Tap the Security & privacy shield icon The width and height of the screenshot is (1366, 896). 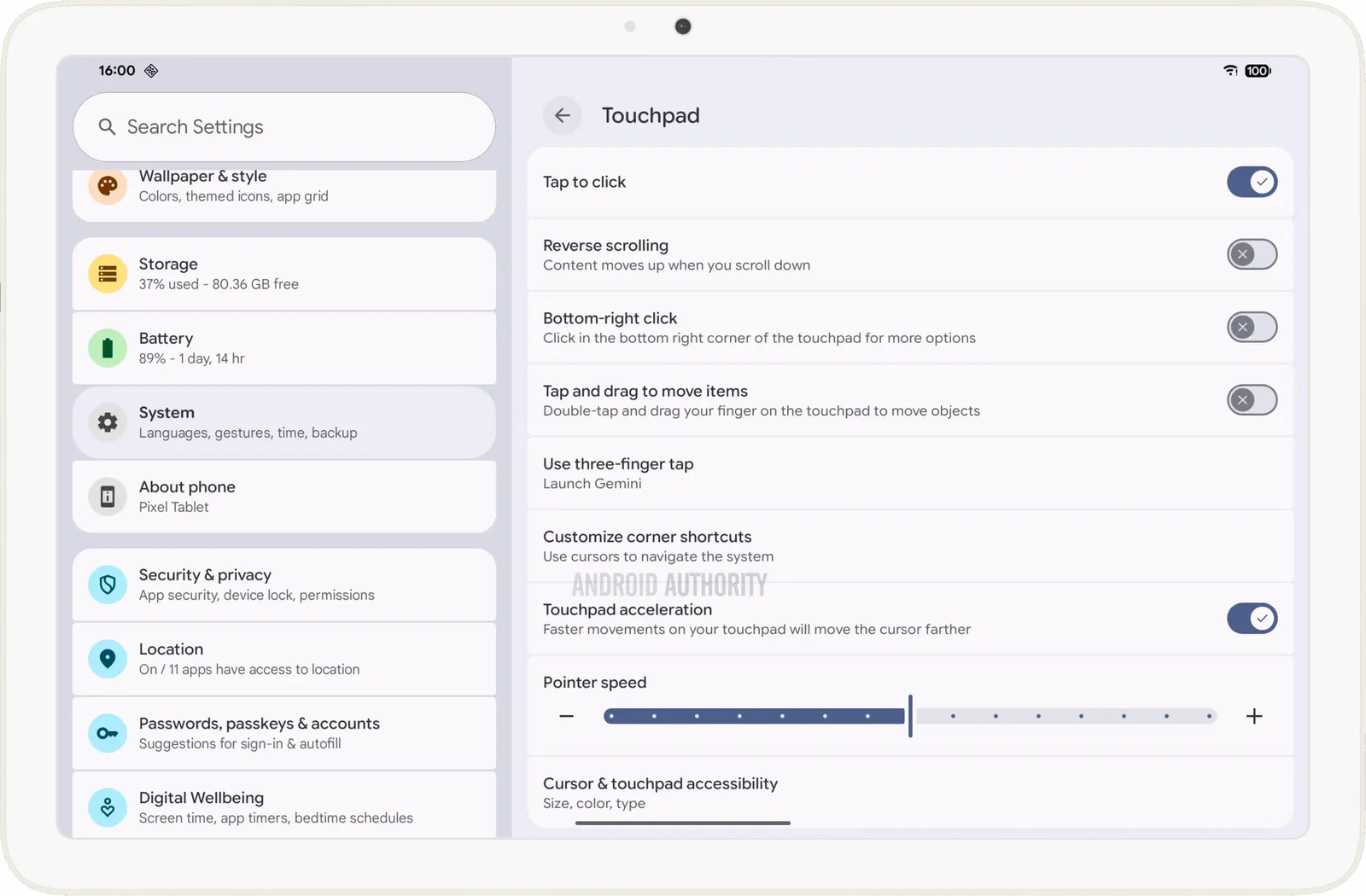click(x=108, y=585)
